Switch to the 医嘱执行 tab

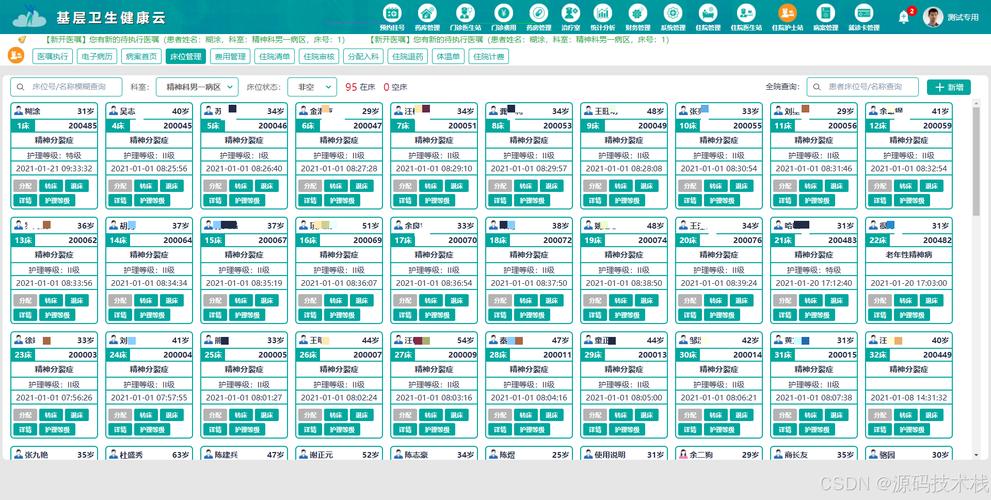coord(54,57)
